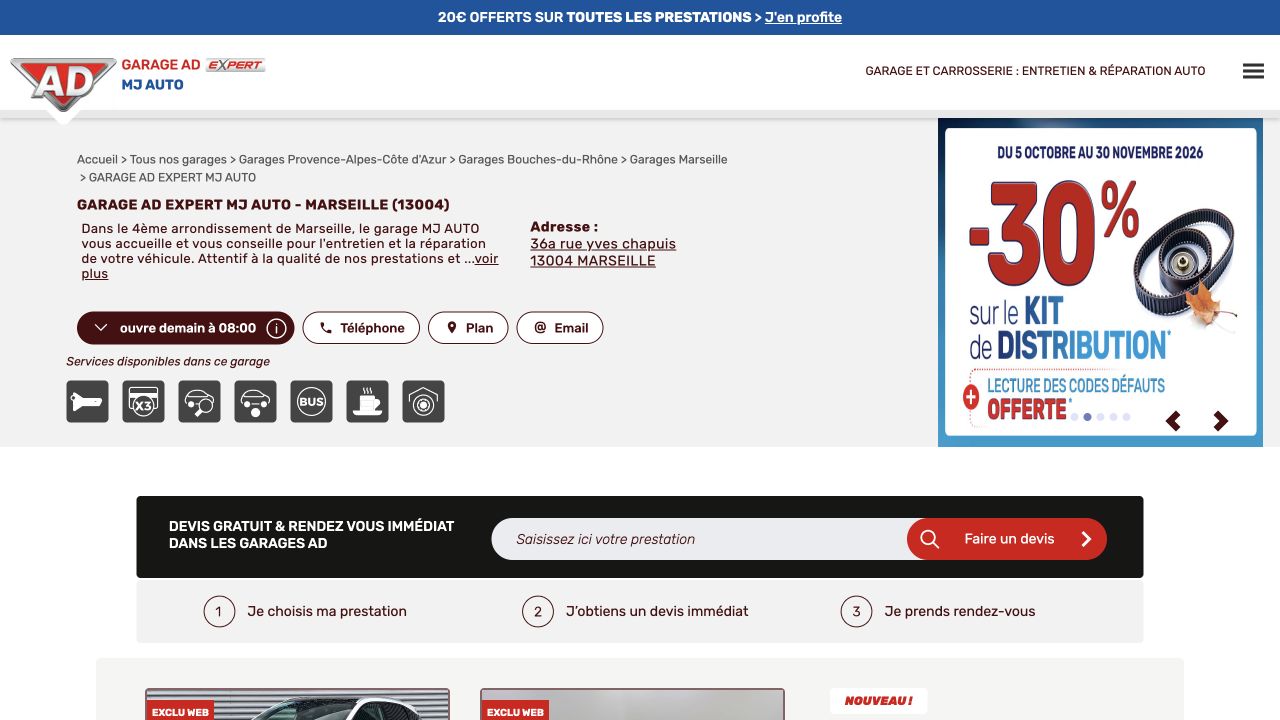Expand opening hours 'ouvre demain à 08:00'
Image resolution: width=1280 pixels, height=720 pixels.
tap(186, 328)
